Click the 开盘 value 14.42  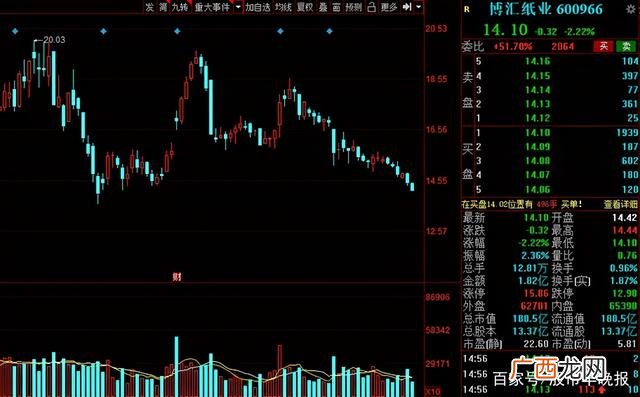pos(624,218)
